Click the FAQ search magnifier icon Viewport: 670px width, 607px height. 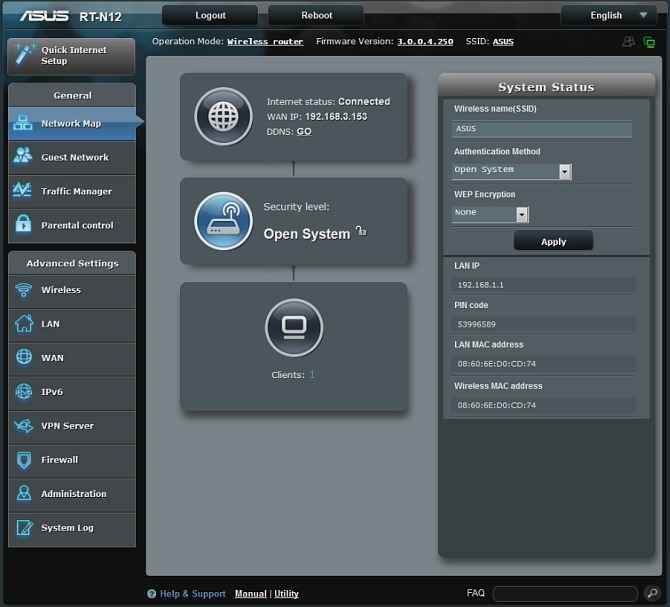[652, 593]
